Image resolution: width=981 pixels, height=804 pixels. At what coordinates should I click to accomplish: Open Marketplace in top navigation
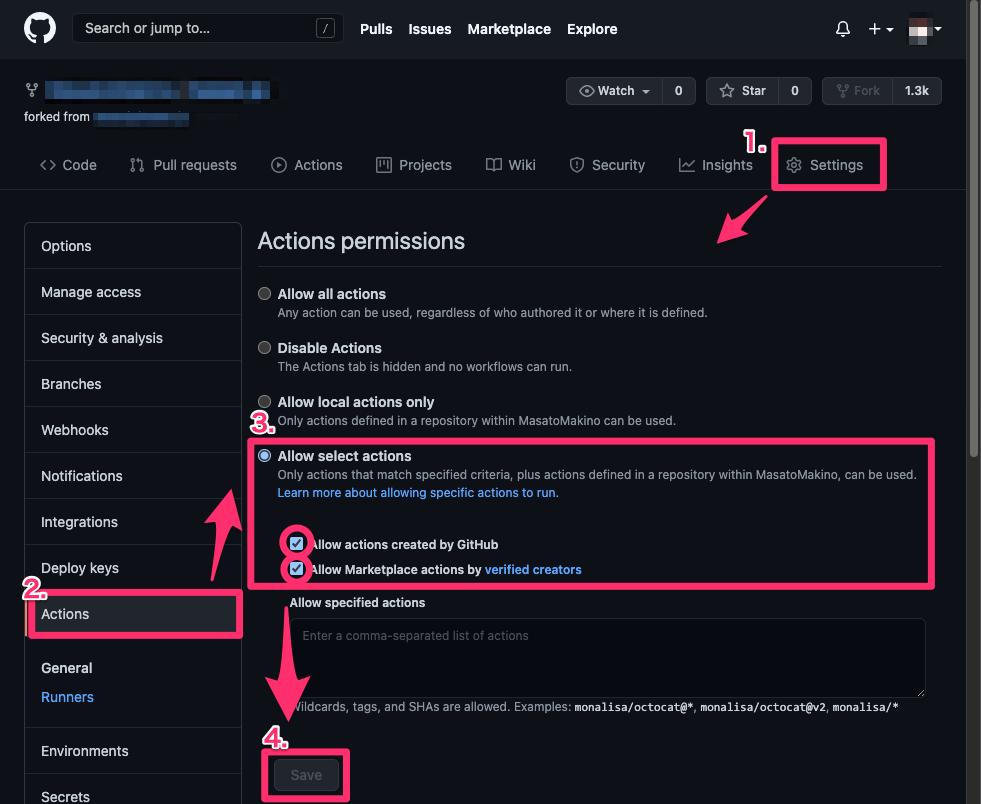509,29
